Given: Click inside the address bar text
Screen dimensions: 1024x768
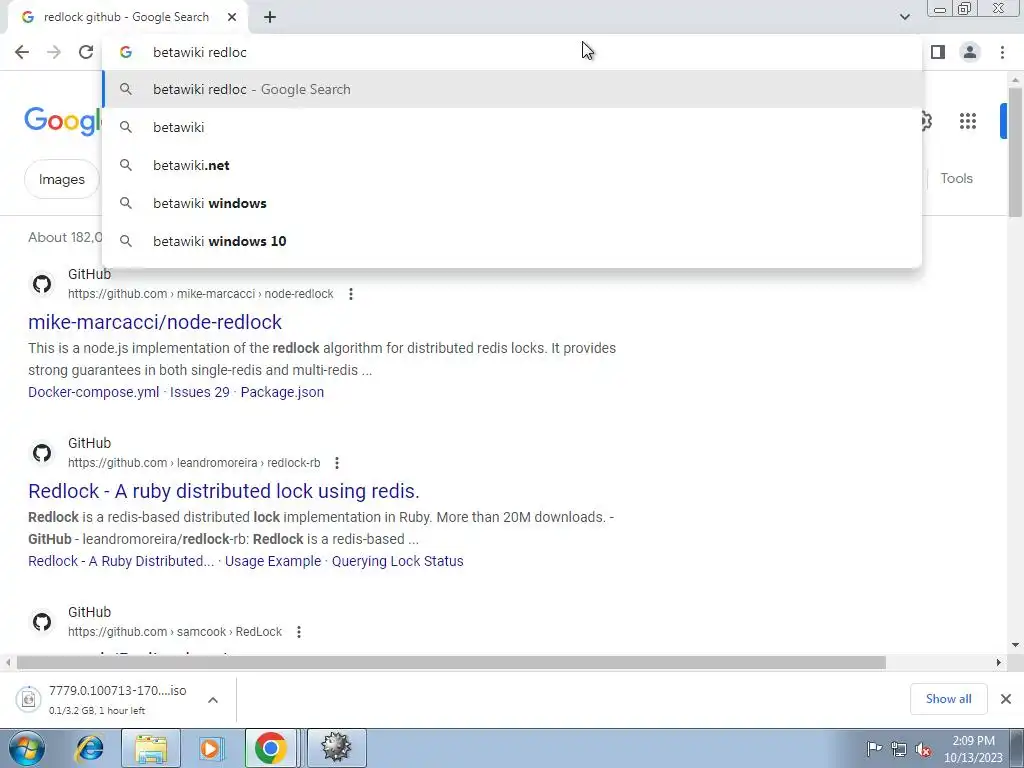Looking at the screenshot, I should pyautogui.click(x=200, y=52).
